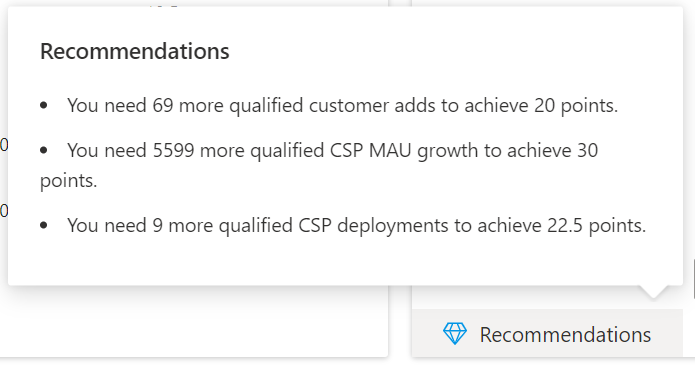The image size is (695, 371).
Task: Click the bullet before CSP deployments item
Action: [43, 225]
